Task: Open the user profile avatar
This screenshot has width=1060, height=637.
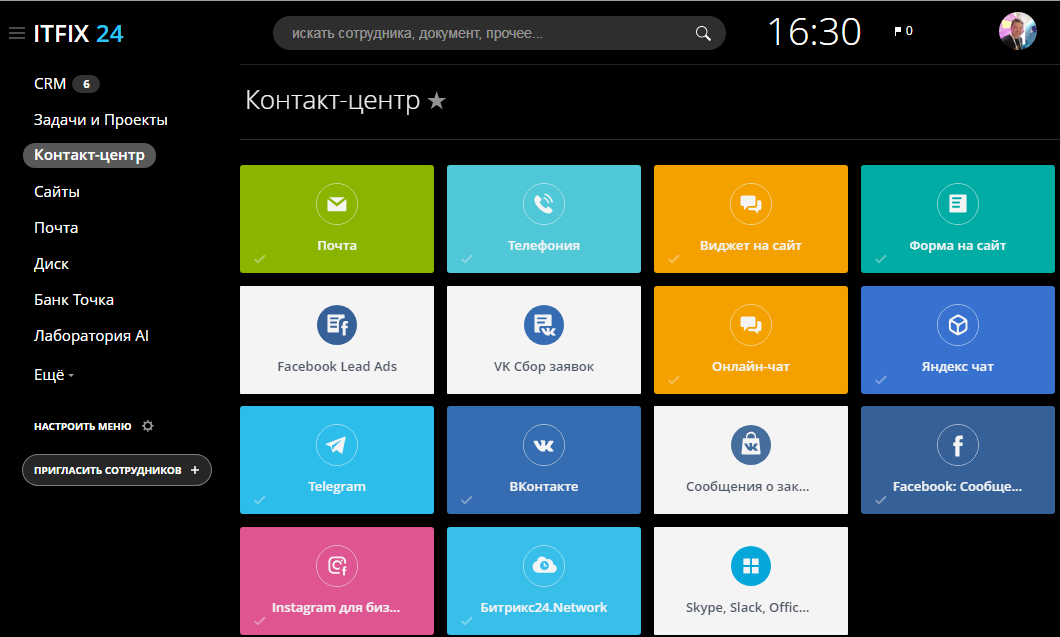Action: tap(1017, 31)
